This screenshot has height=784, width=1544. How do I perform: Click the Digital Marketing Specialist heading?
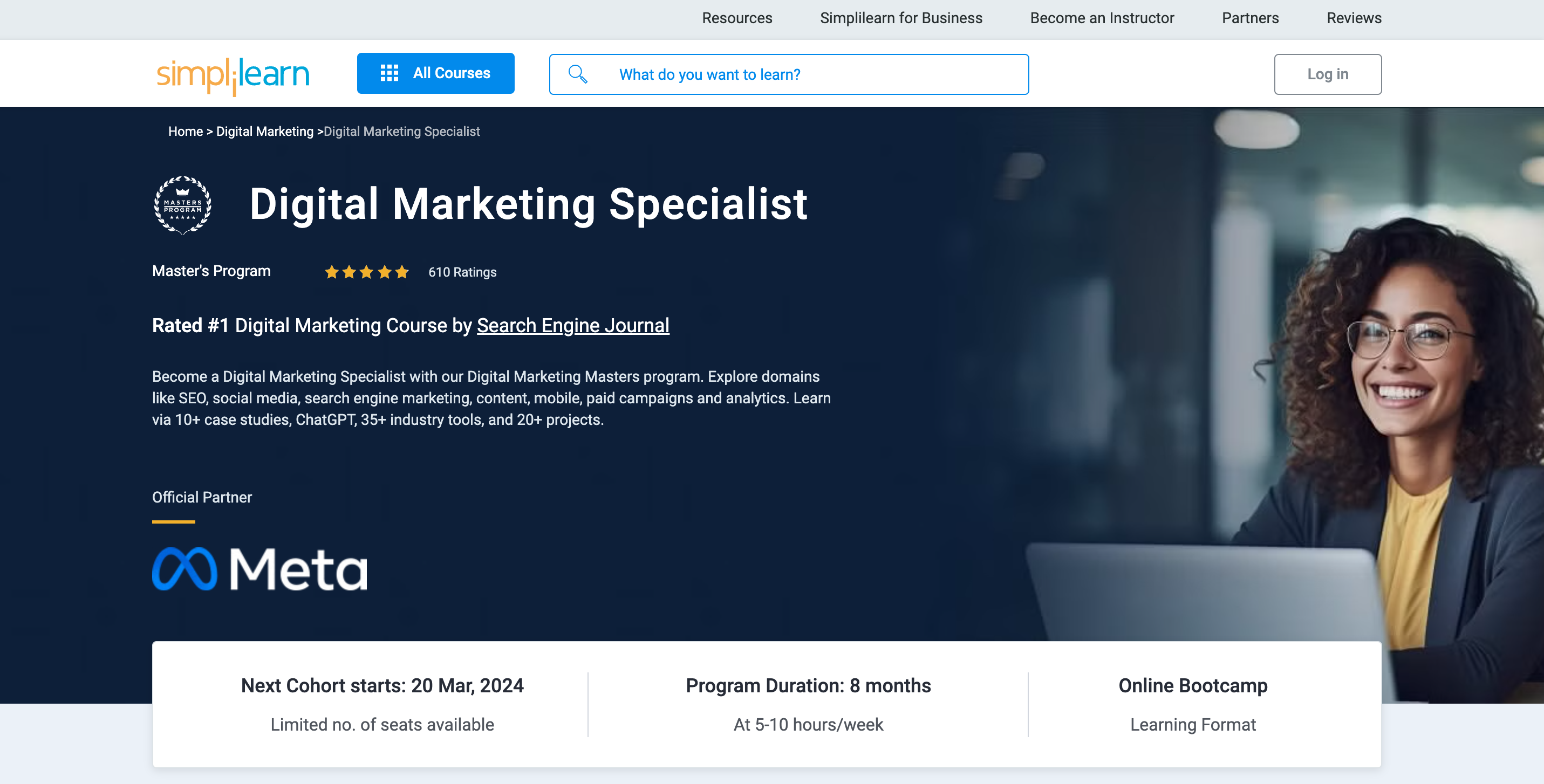coord(528,204)
